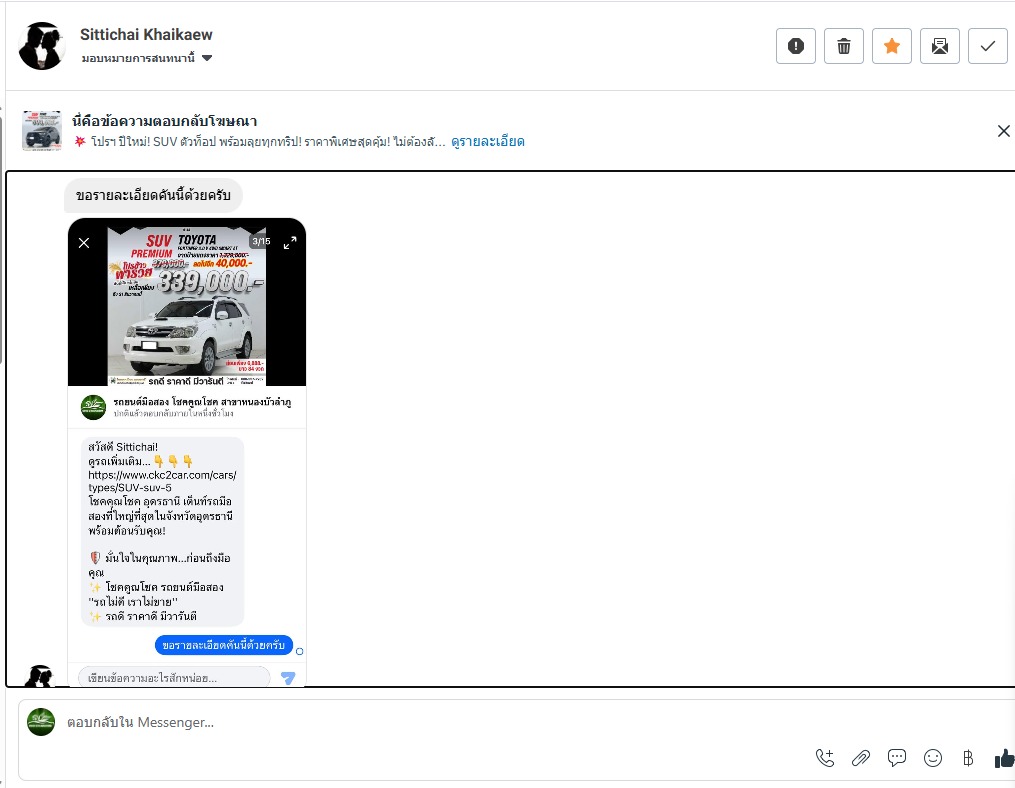Click the 3/15 image counter
This screenshot has width=1015, height=788.
261,241
